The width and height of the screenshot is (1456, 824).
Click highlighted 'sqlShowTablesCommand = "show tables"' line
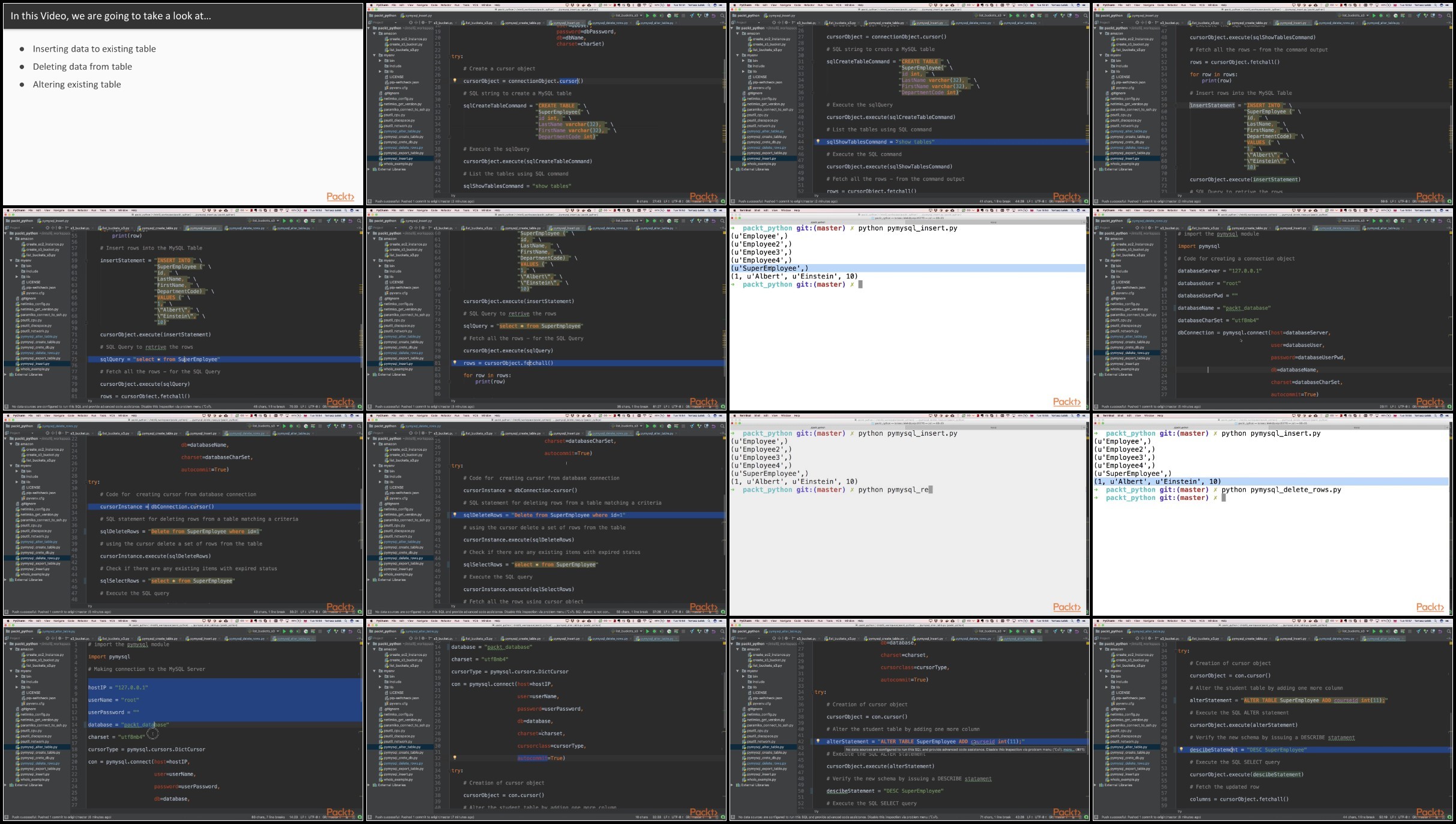[950, 142]
